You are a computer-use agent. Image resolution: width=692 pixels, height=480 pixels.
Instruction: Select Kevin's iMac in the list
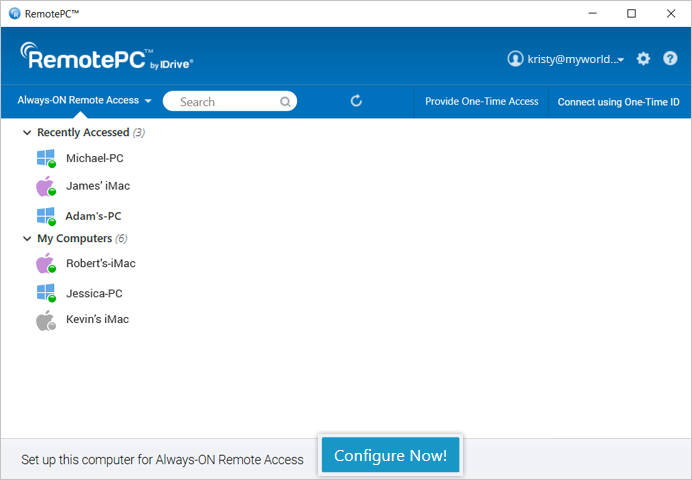(x=97, y=320)
